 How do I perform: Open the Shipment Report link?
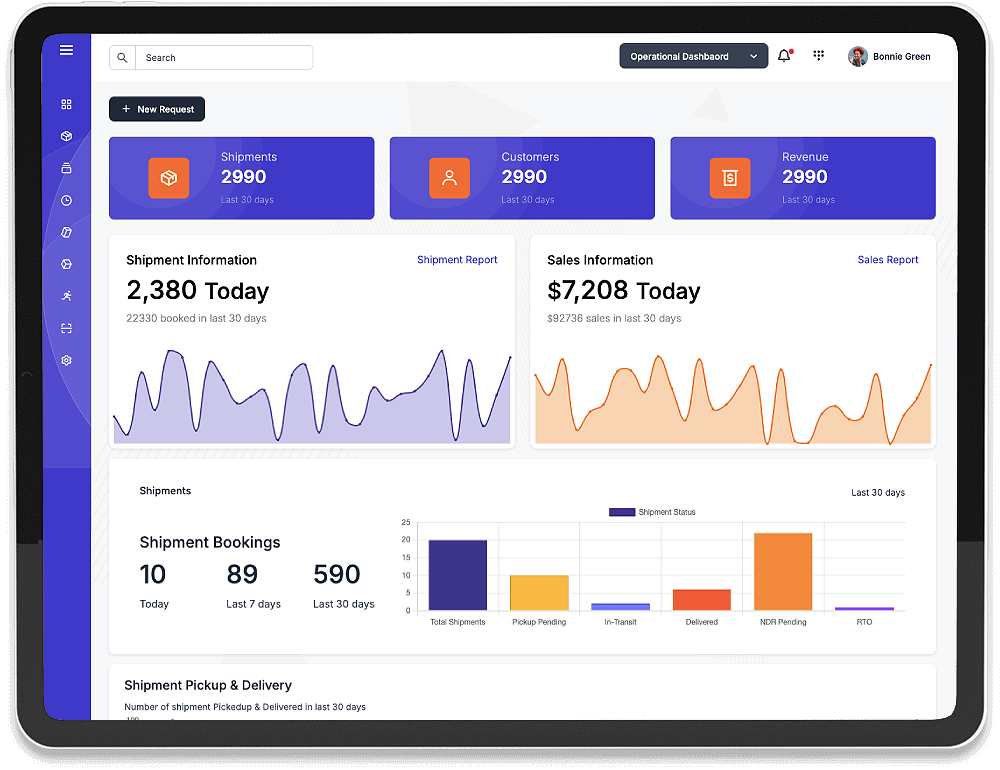coord(457,260)
